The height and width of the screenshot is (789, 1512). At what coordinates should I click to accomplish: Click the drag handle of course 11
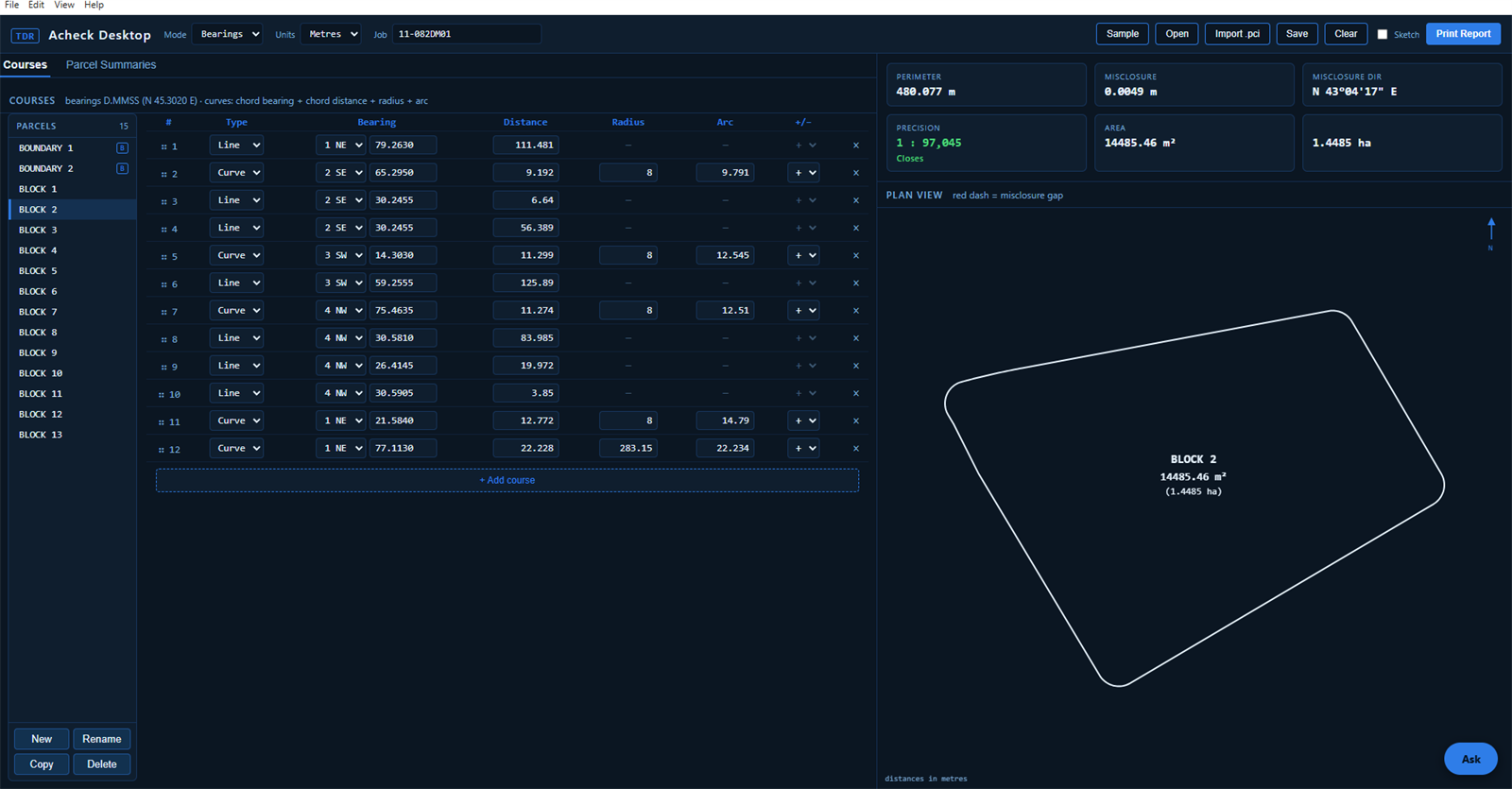coord(162,422)
